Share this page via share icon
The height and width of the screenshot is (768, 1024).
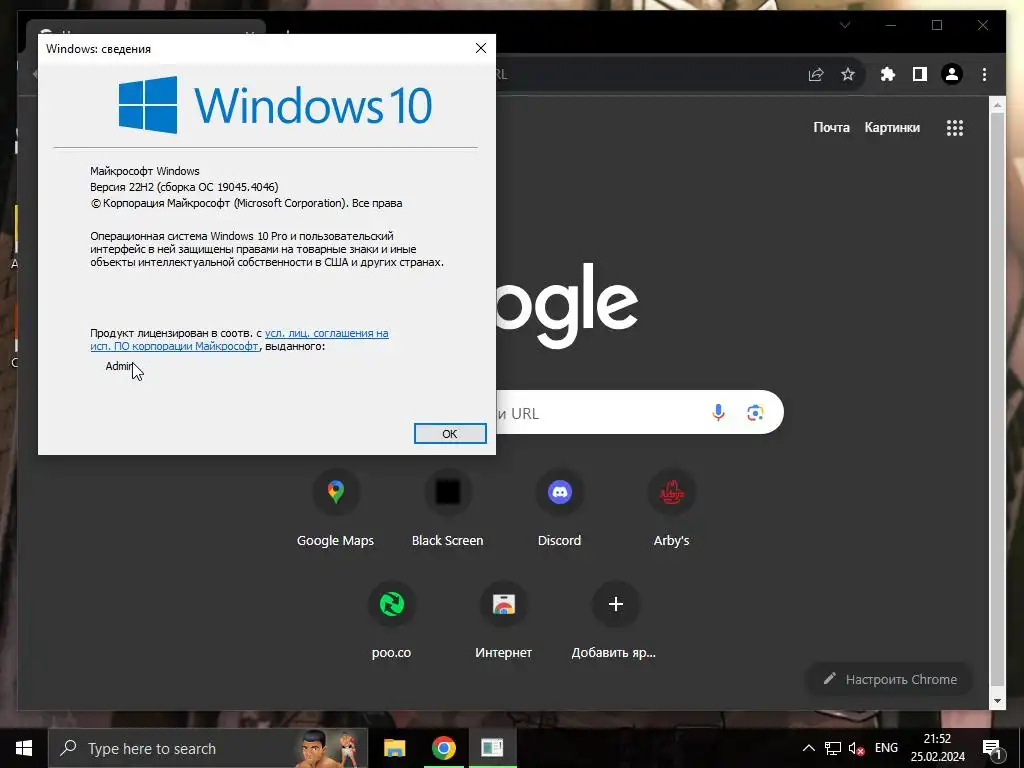(816, 74)
